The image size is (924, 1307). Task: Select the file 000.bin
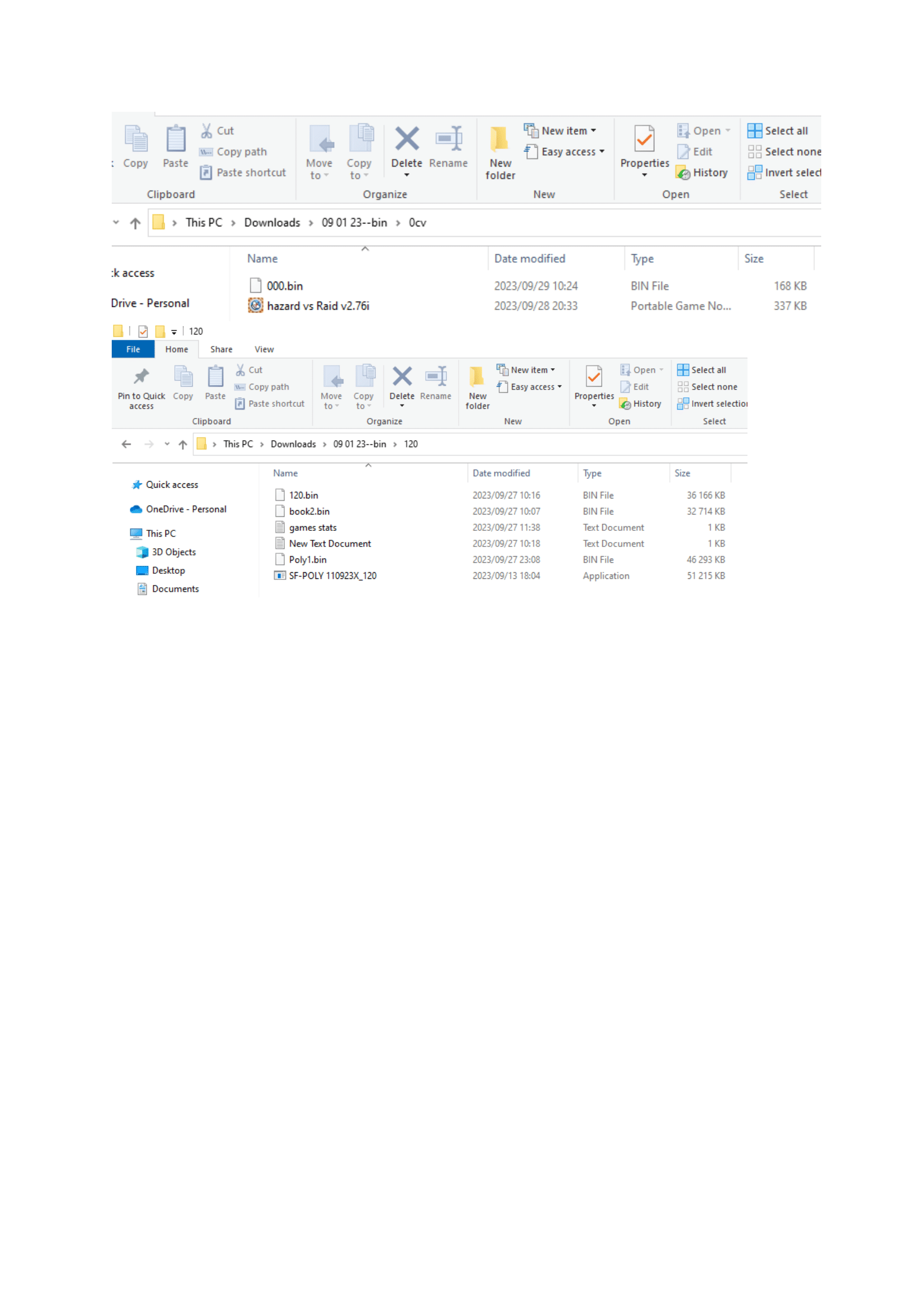point(284,286)
